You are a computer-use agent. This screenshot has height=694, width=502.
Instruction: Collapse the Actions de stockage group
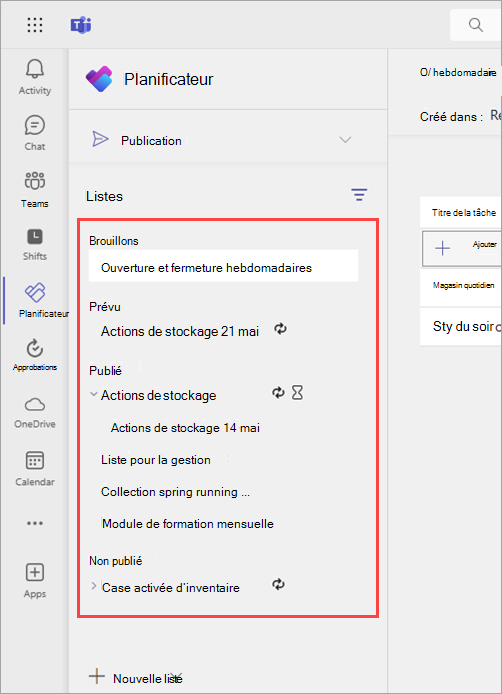(93, 394)
